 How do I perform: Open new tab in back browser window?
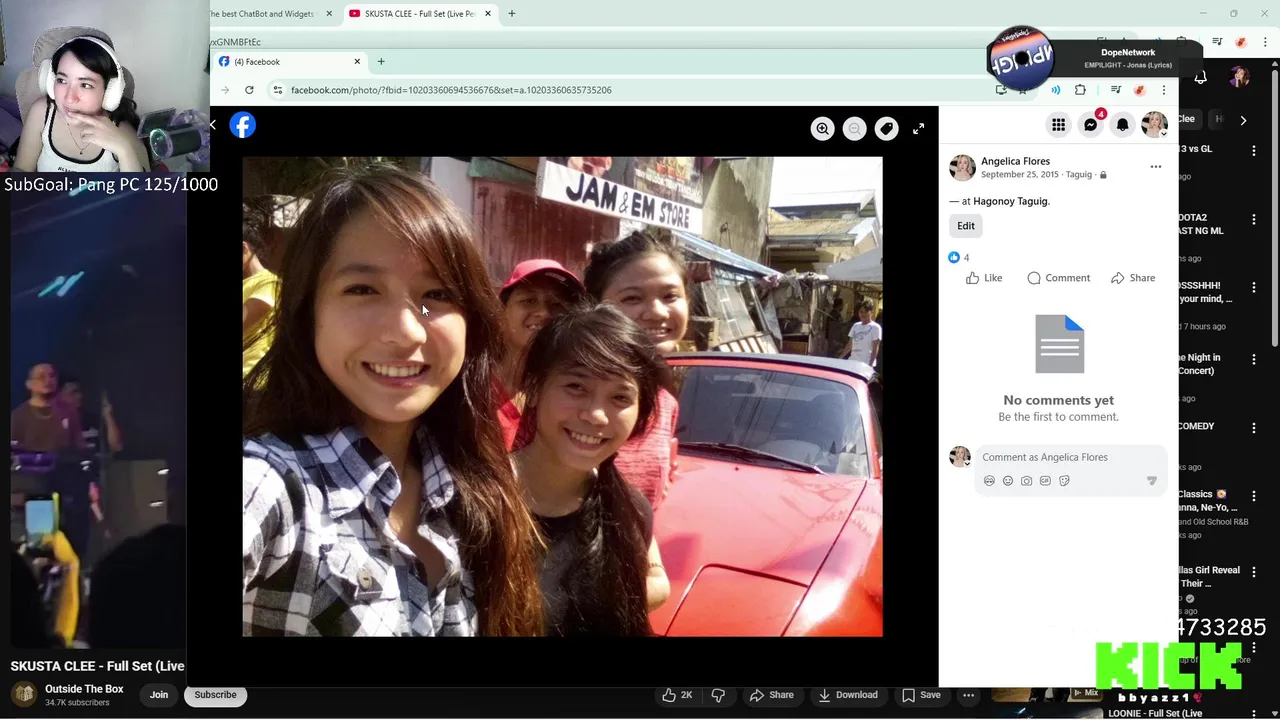511,14
